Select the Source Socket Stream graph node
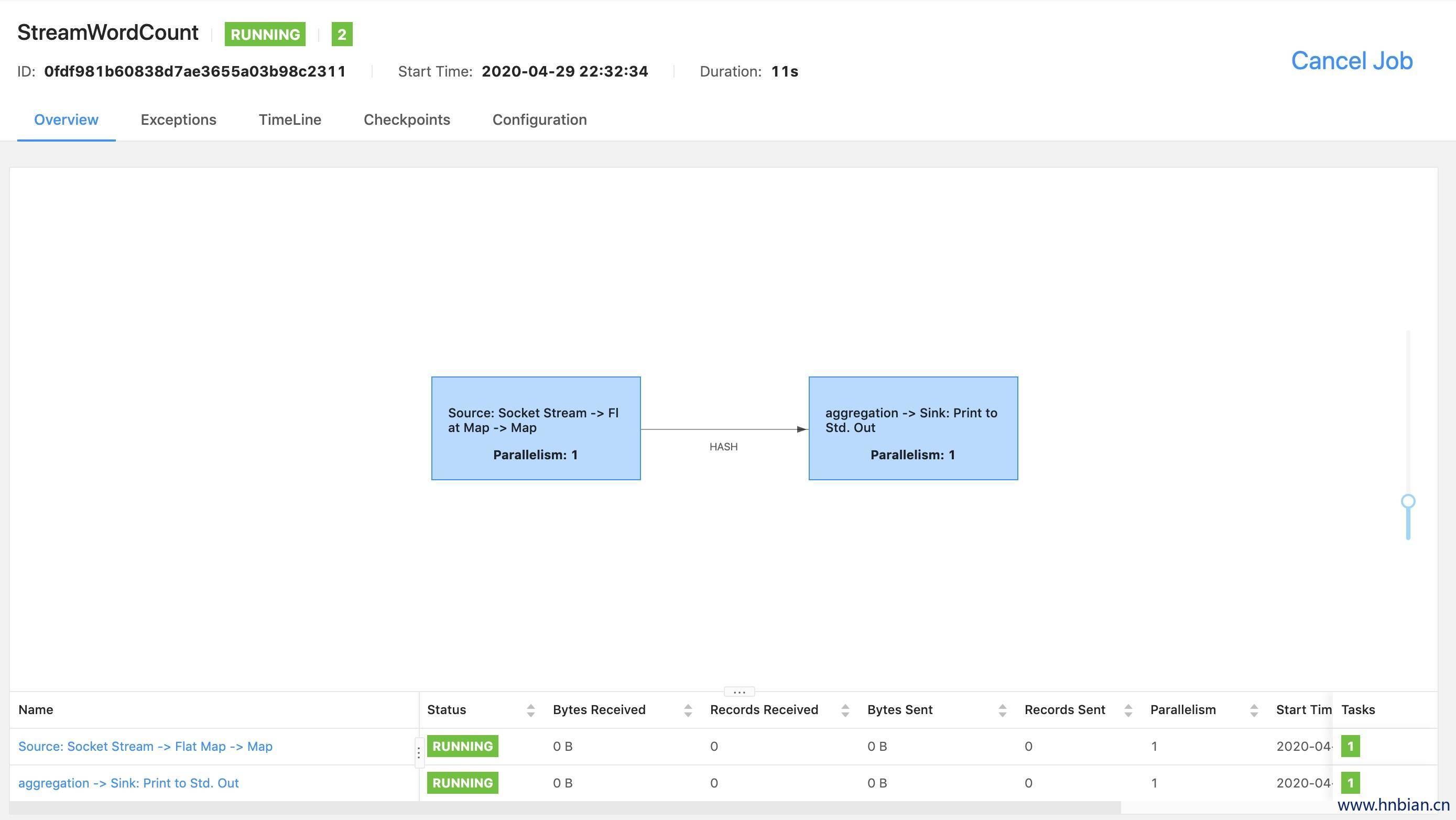This screenshot has width=1456, height=820. tap(535, 428)
